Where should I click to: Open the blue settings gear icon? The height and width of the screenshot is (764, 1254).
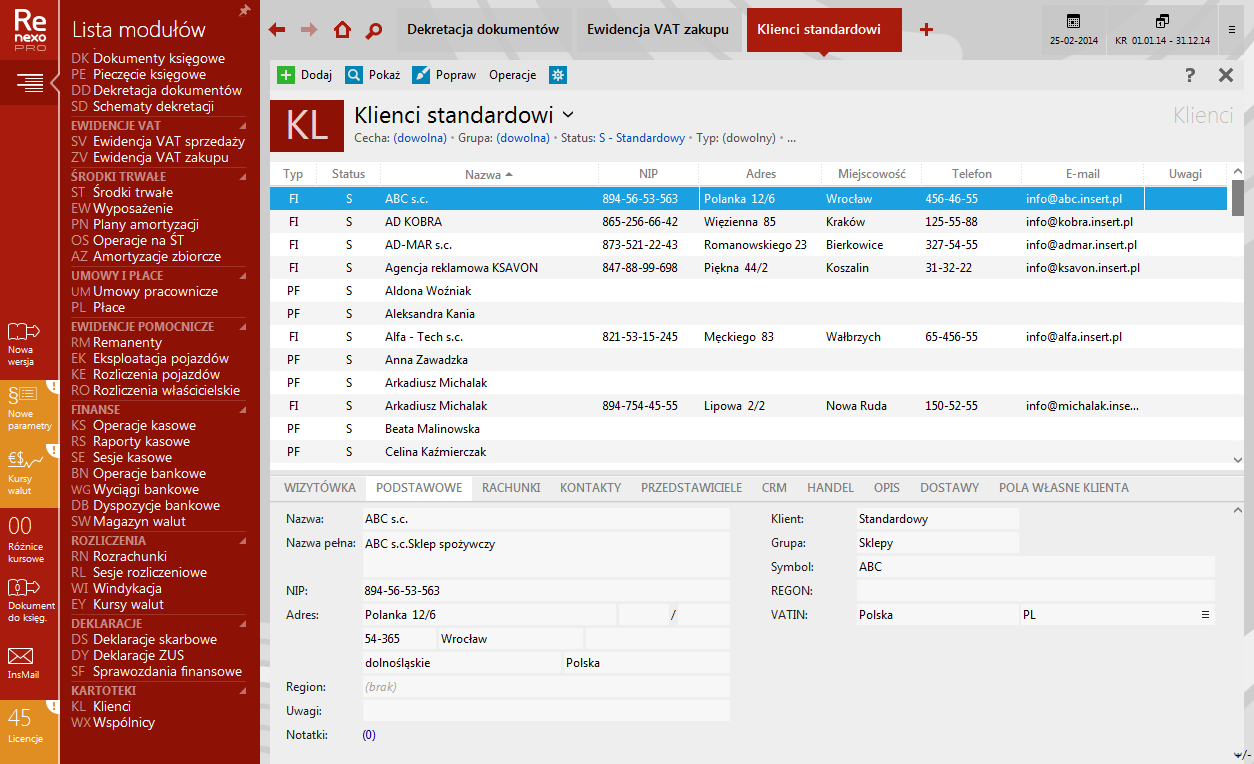pos(558,75)
